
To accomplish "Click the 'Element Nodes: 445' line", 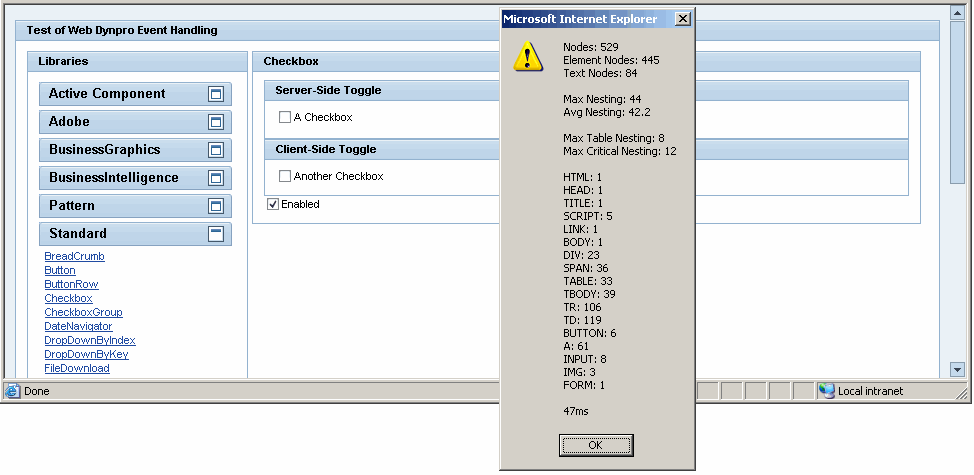I will pos(611,60).
